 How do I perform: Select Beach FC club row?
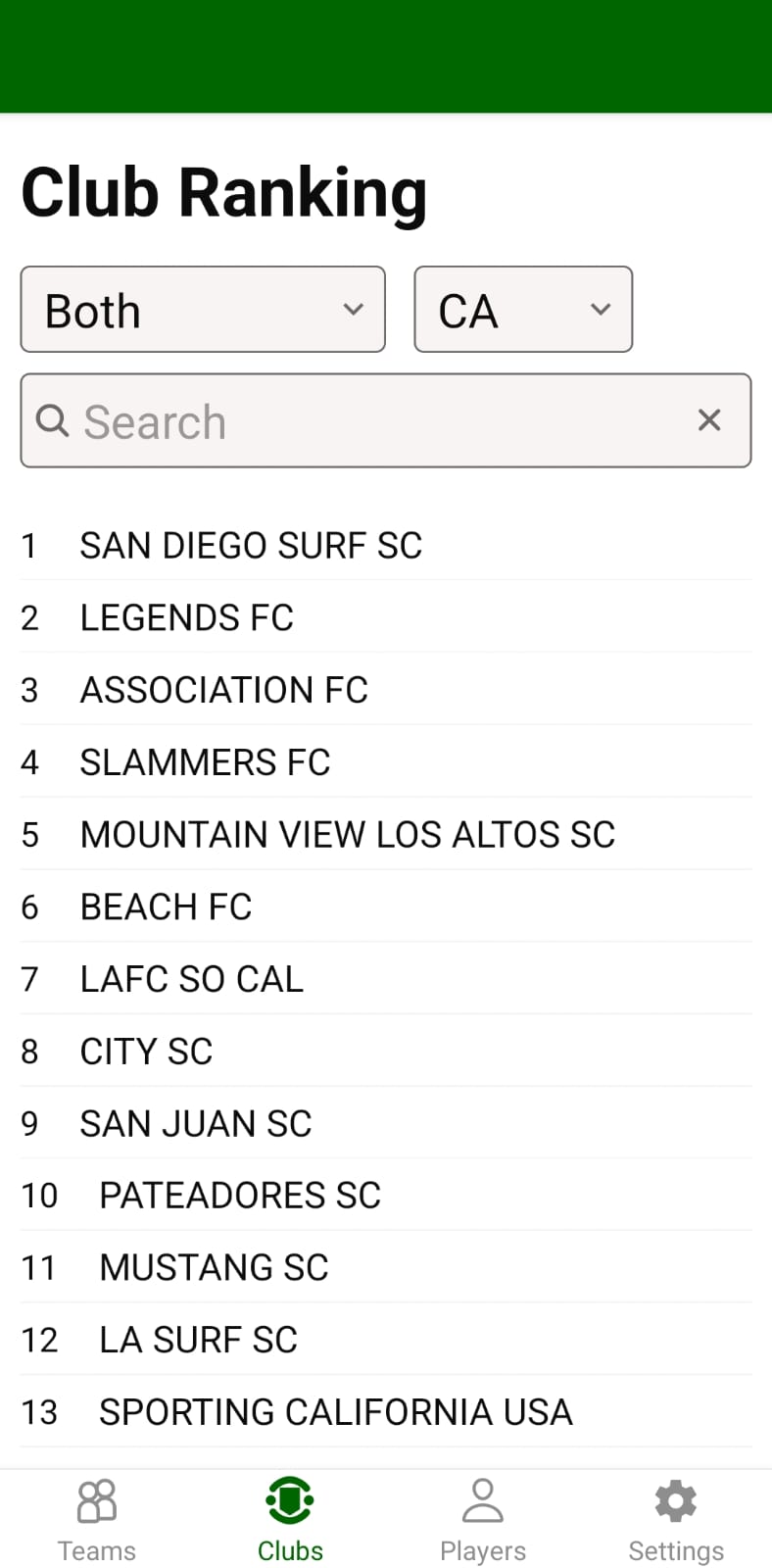point(166,907)
